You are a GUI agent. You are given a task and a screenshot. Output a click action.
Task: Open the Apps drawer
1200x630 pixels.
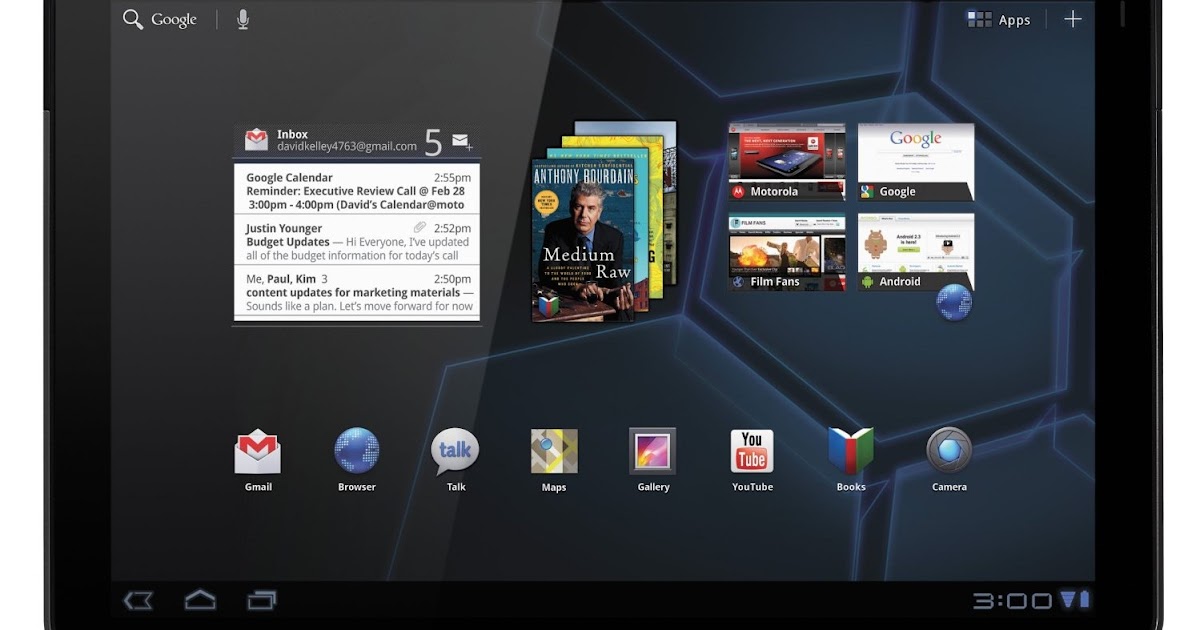pos(998,19)
